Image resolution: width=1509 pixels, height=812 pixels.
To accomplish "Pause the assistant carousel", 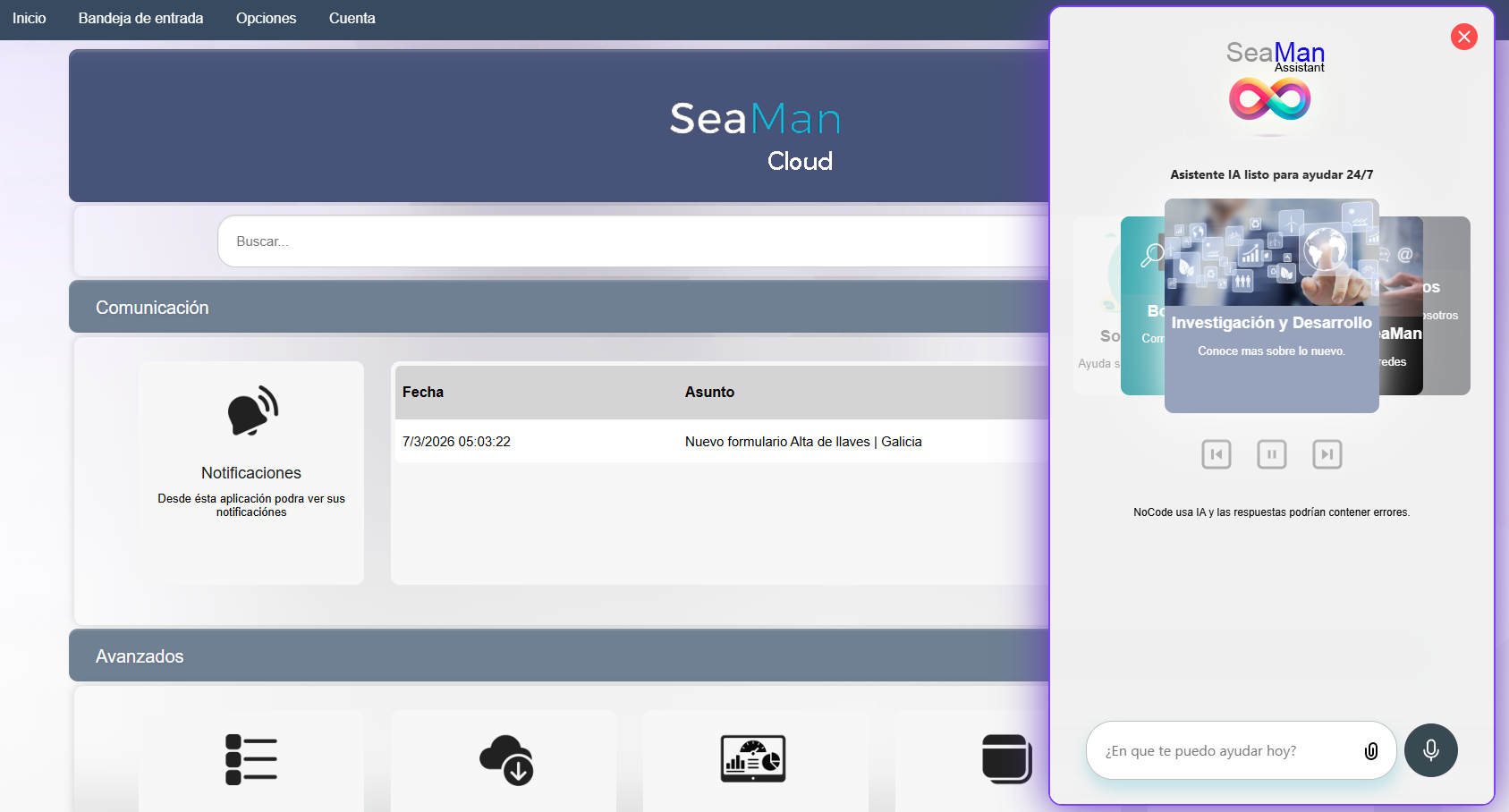I will [1272, 454].
